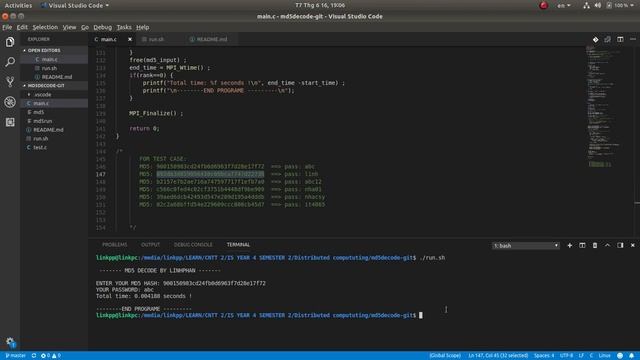Select the bash terminal dropdown
Viewport: 640px width, 360px height.
tap(526, 246)
